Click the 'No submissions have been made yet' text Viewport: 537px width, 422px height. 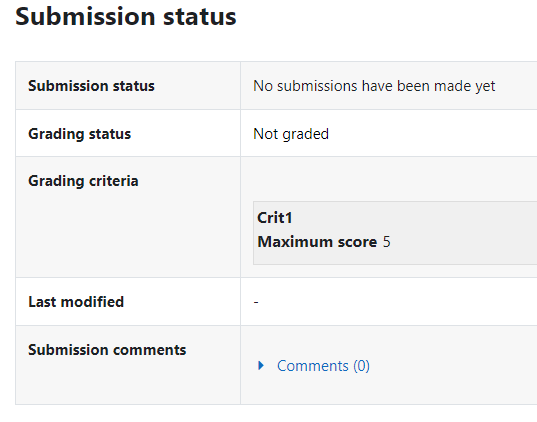(x=374, y=86)
